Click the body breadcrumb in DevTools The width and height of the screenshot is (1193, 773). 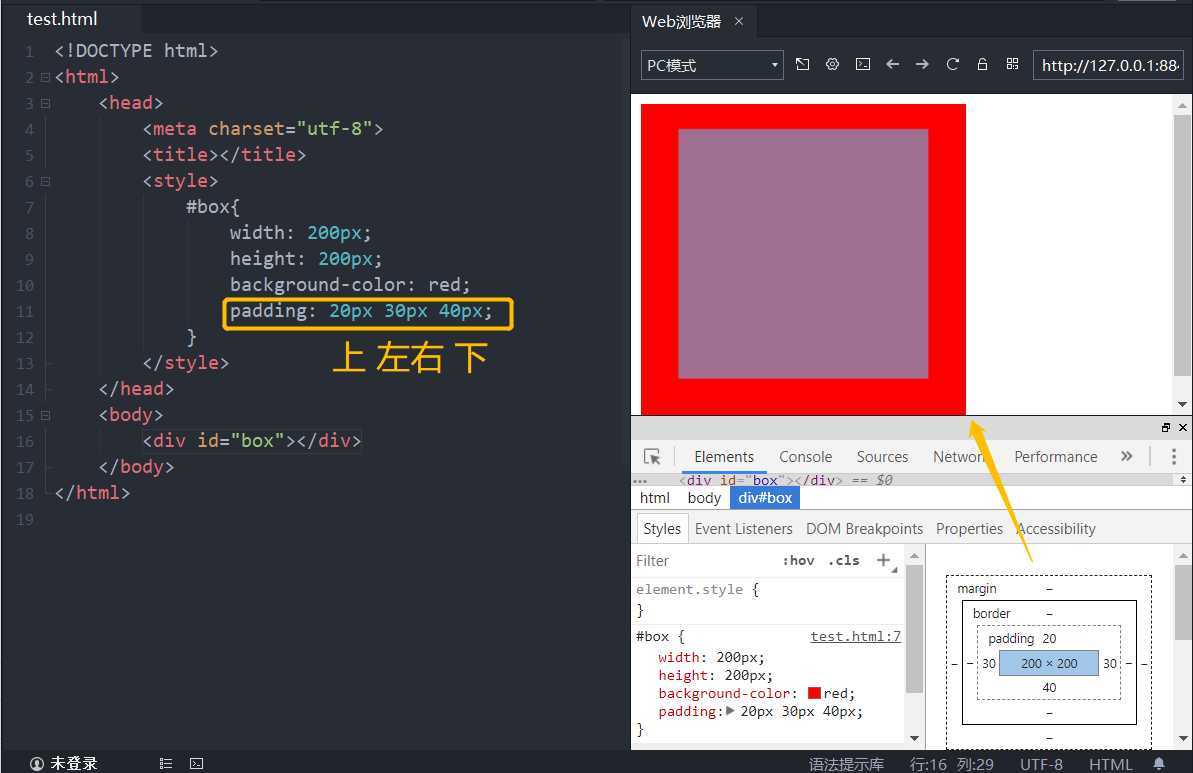pos(704,498)
